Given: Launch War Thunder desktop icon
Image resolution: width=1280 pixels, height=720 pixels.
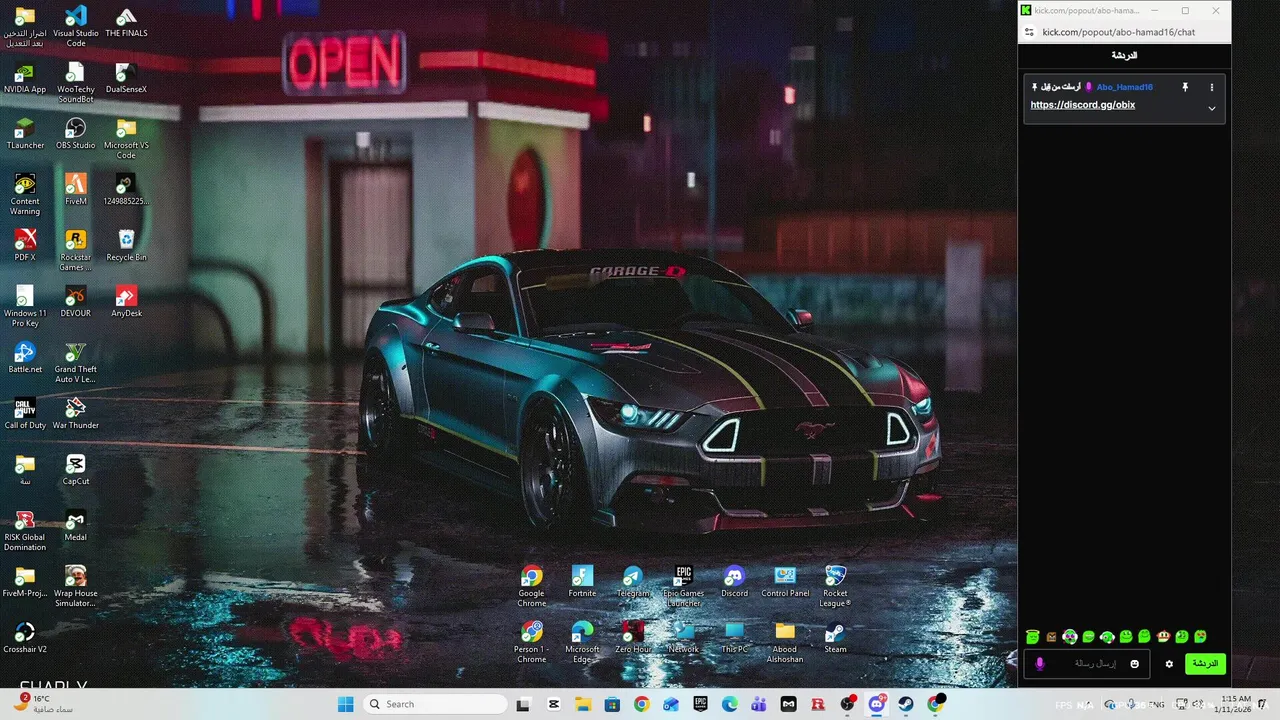Looking at the screenshot, I should pyautogui.click(x=76, y=414).
